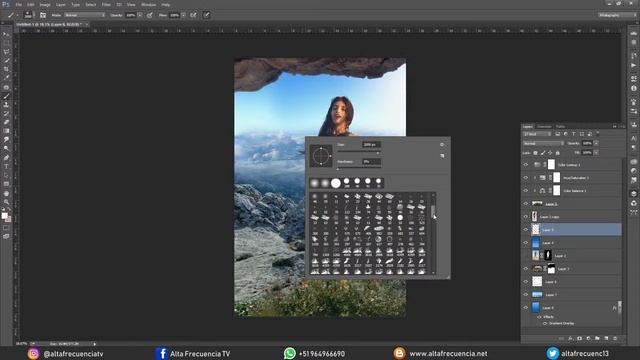Switch to the Paths tab
Viewport: 640px width, 360px height.
tap(560, 127)
